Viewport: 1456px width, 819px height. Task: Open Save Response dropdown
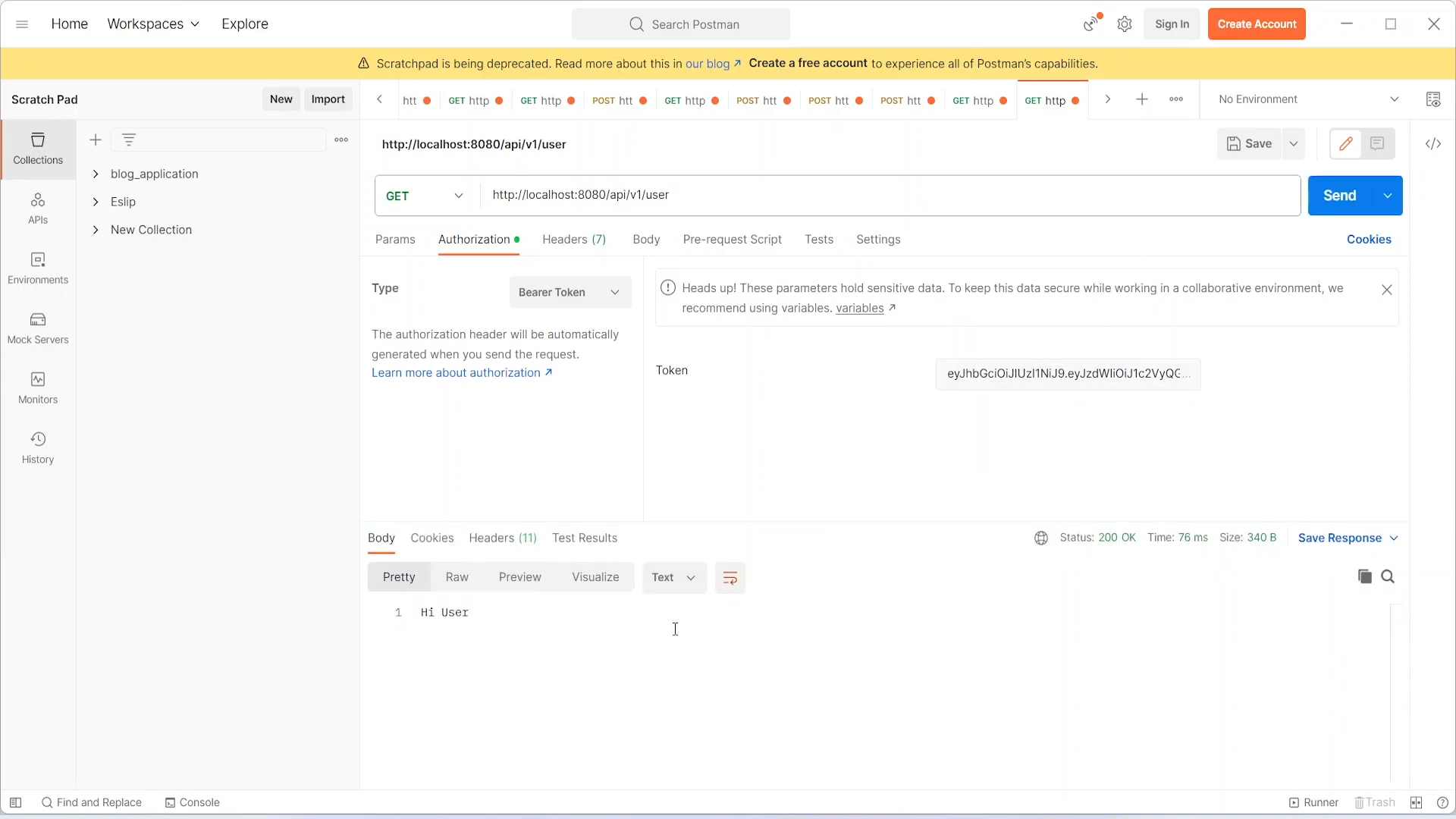click(x=1348, y=538)
